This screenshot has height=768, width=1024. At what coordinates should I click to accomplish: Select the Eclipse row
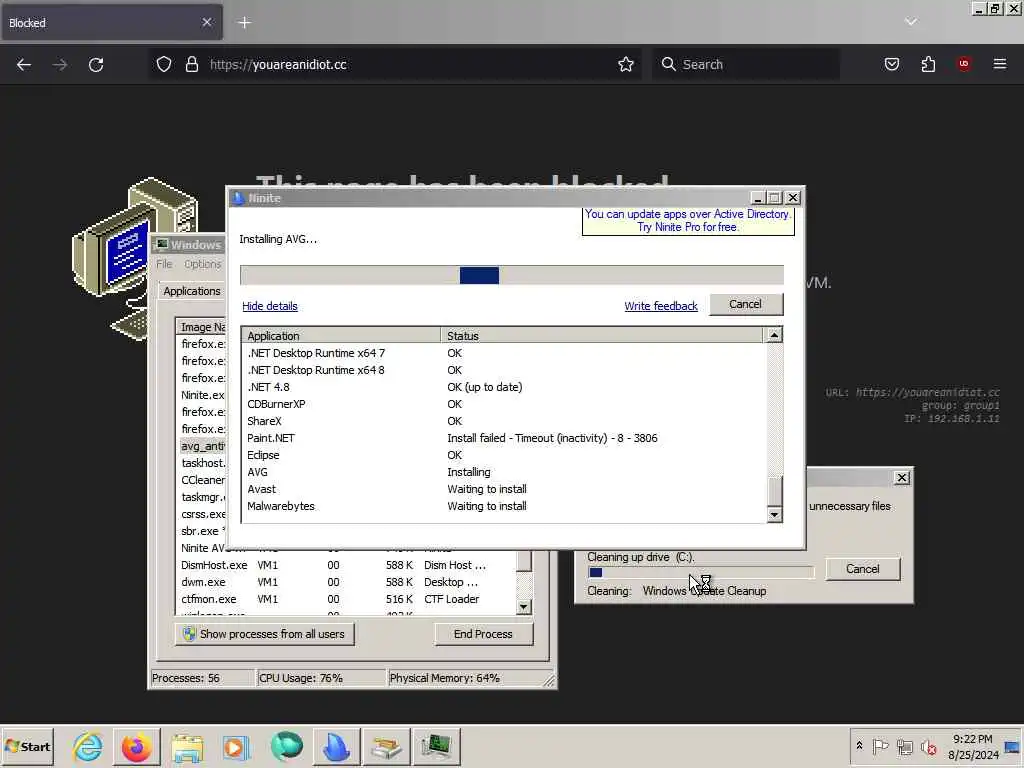(503, 455)
